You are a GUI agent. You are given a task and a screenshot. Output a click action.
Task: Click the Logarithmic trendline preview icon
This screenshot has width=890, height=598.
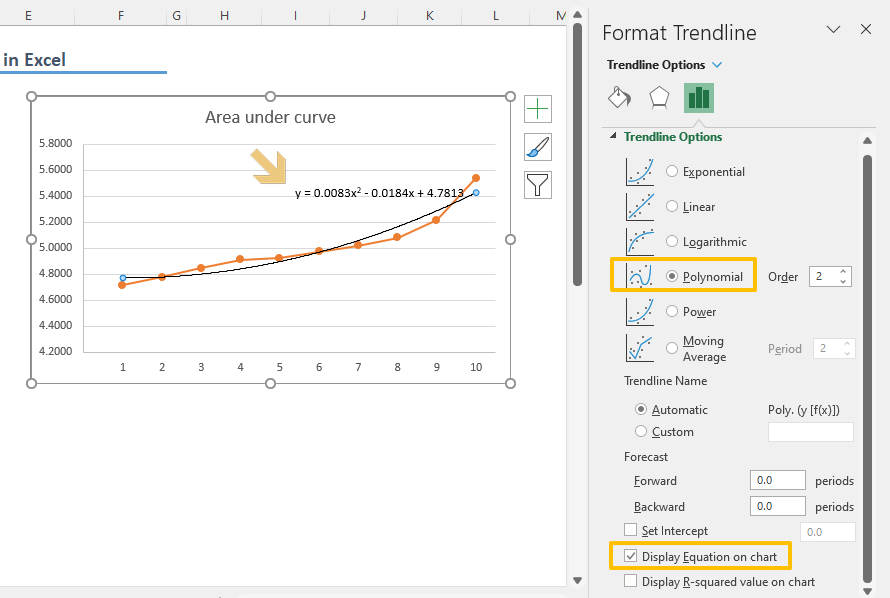pyautogui.click(x=640, y=241)
